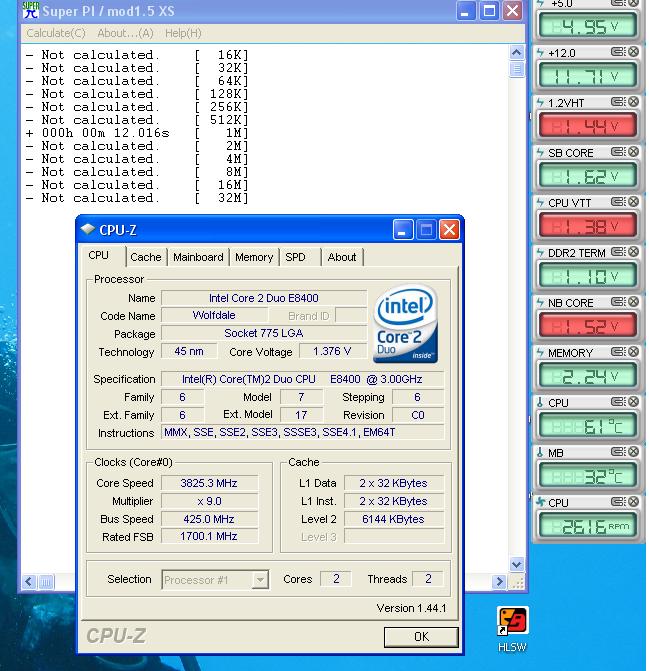Switch to the SPD tab
This screenshot has width=649, height=671.
click(296, 257)
